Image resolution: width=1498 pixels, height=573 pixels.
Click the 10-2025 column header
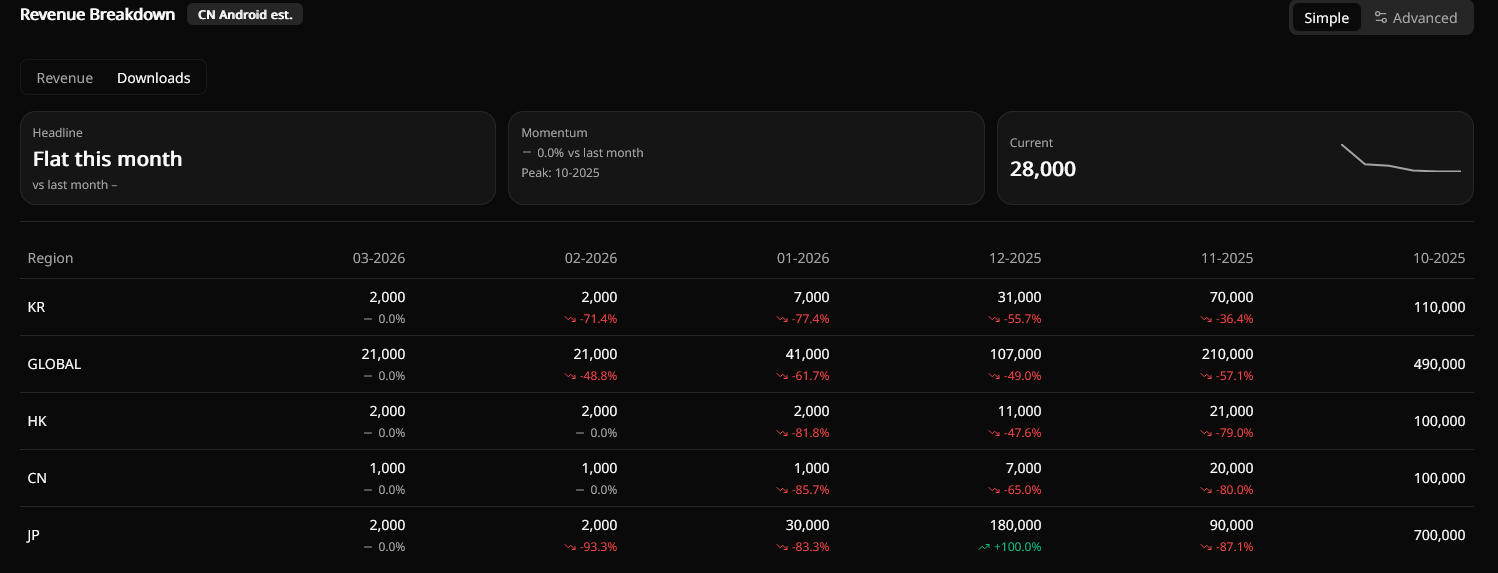[1439, 258]
